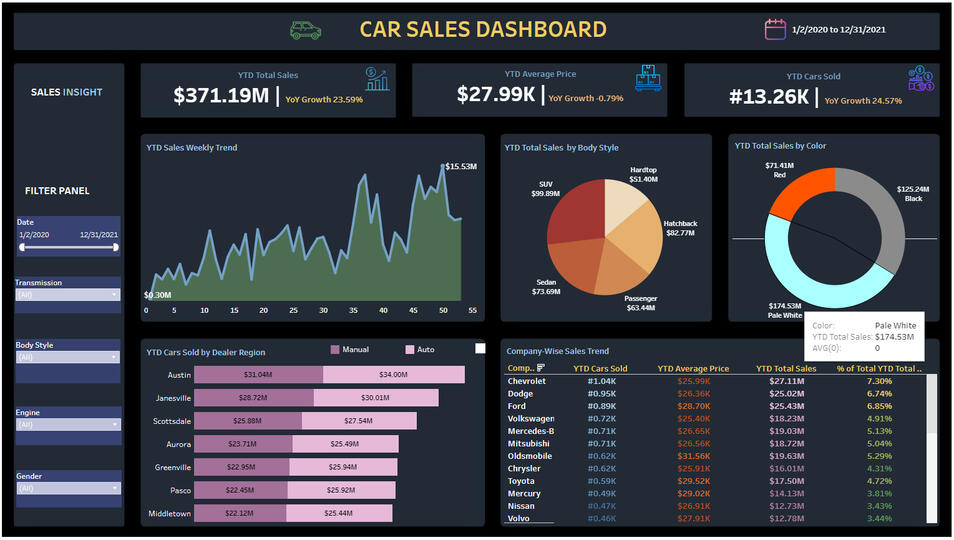The height and width of the screenshot is (540, 954).
Task: Open the Engine filter dropdown
Action: 68,424
